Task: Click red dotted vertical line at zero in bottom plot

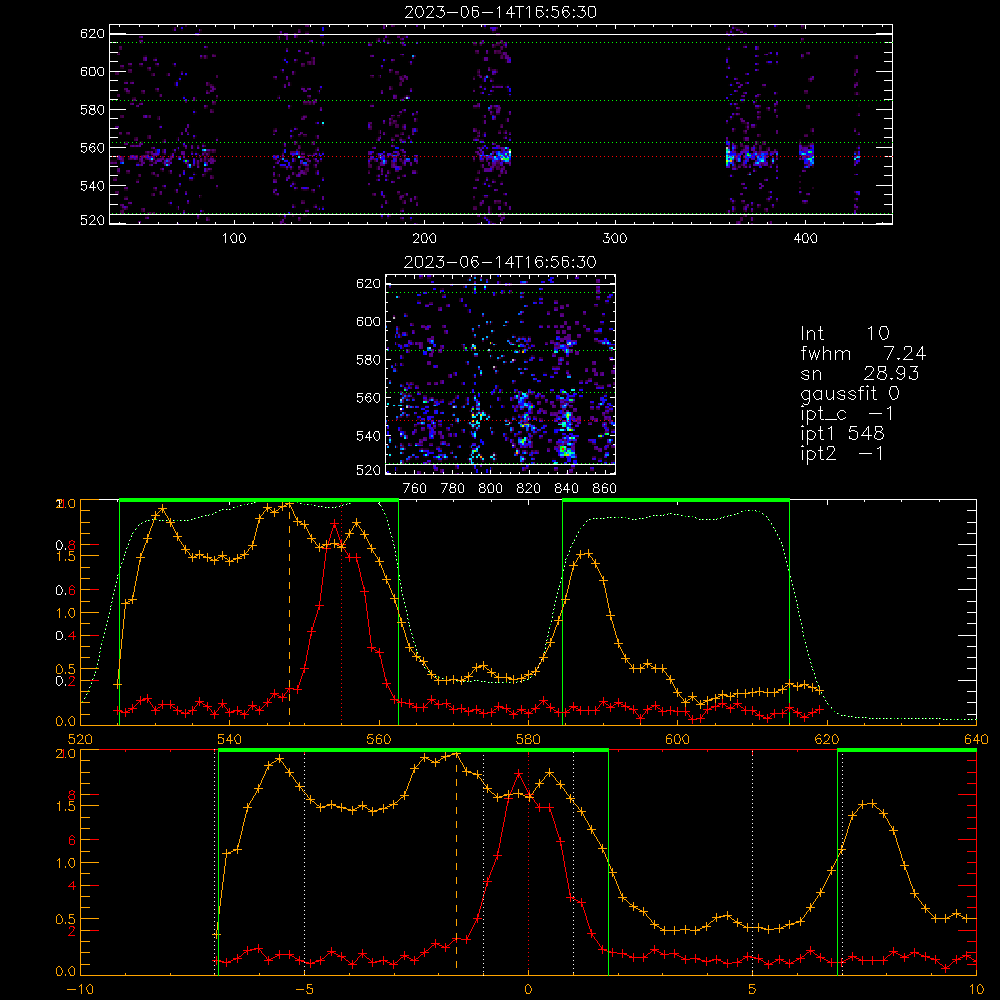Action: click(x=528, y=861)
